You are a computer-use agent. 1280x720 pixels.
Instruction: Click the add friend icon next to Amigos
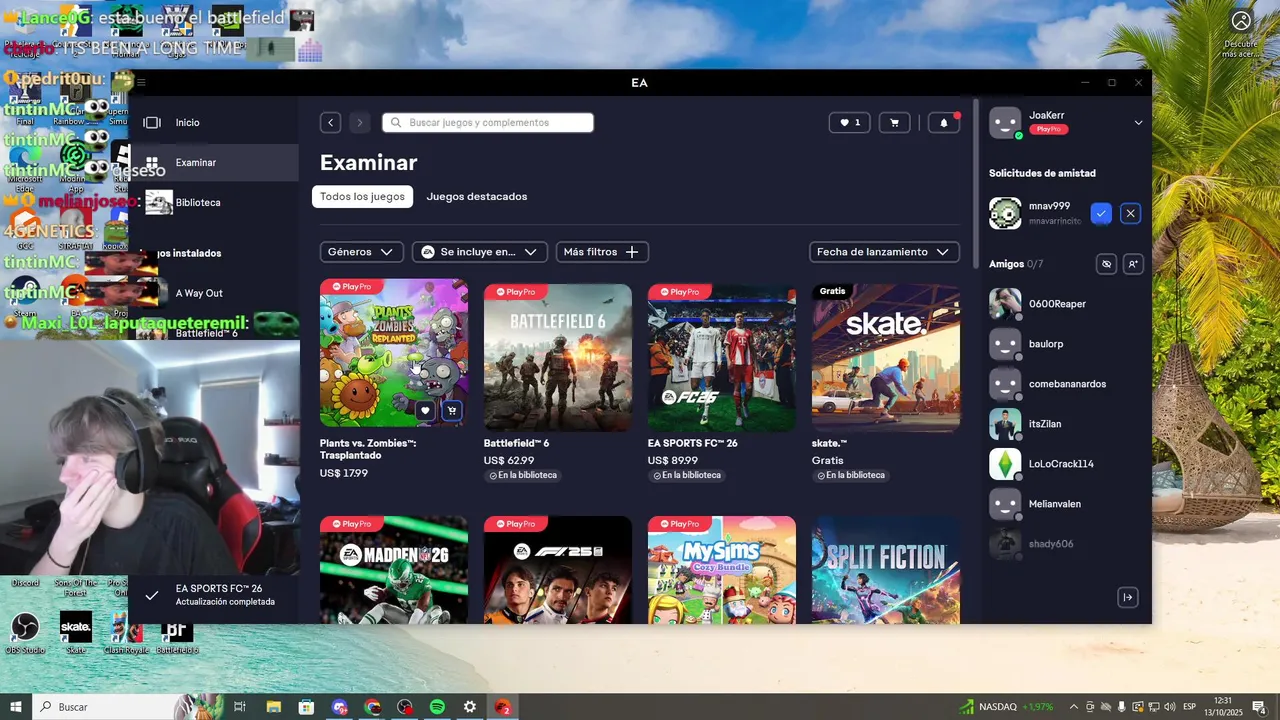click(x=1132, y=264)
